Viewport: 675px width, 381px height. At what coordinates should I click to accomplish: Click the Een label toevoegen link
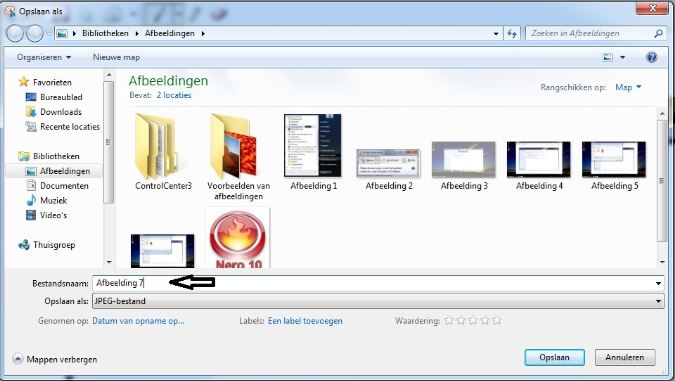click(x=305, y=321)
